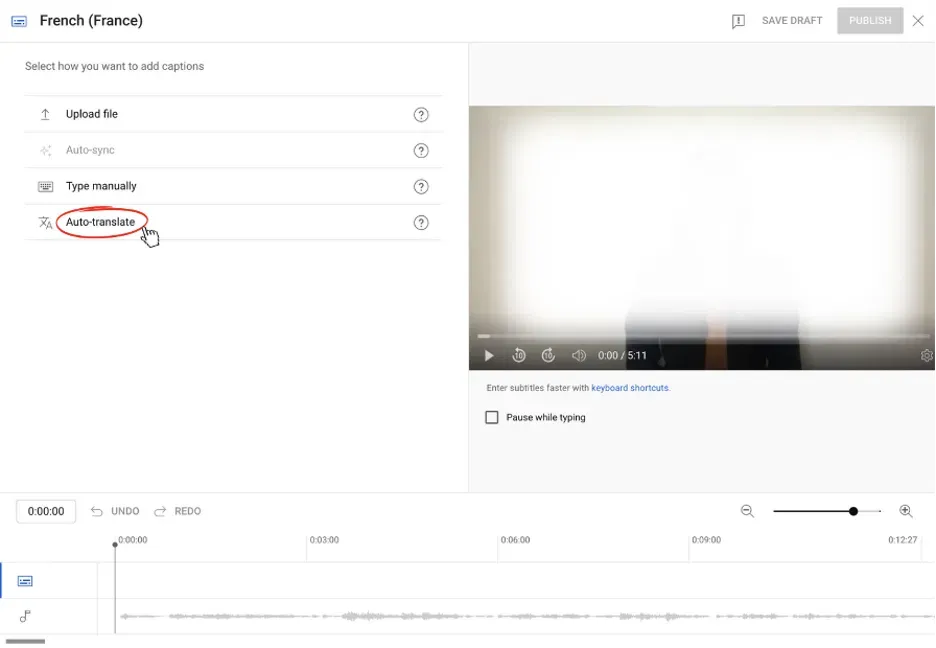Play the video preview
Screen dimensions: 936x648
pos(489,356)
